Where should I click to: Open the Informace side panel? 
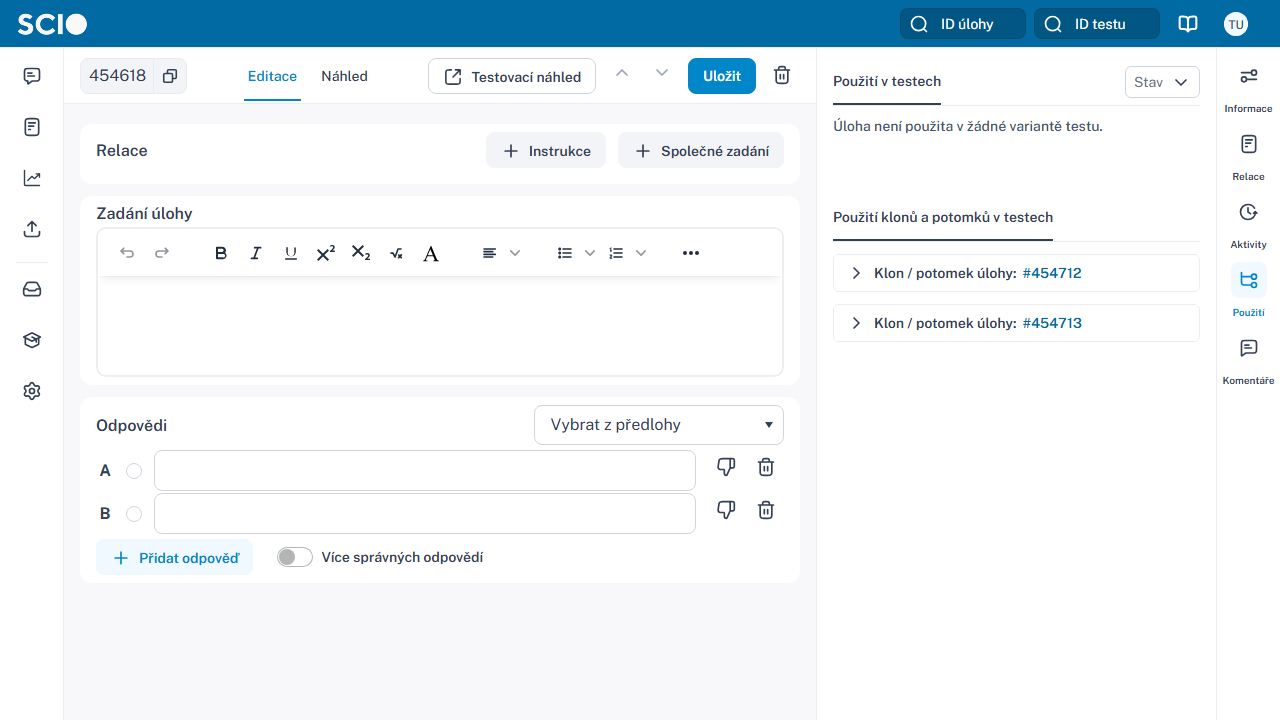click(x=1248, y=89)
